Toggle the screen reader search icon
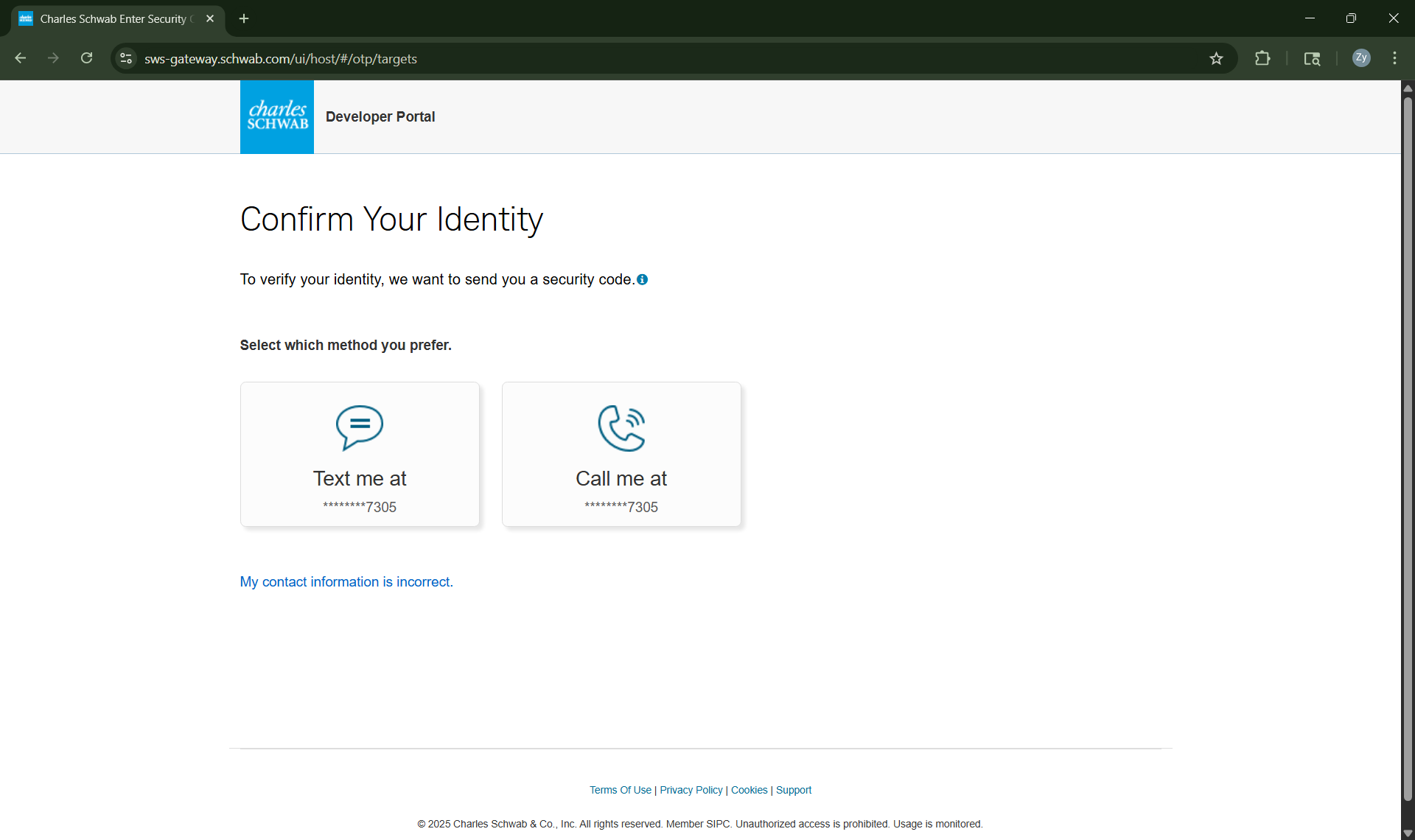Screen dimensions: 1415x840 (x=1313, y=58)
